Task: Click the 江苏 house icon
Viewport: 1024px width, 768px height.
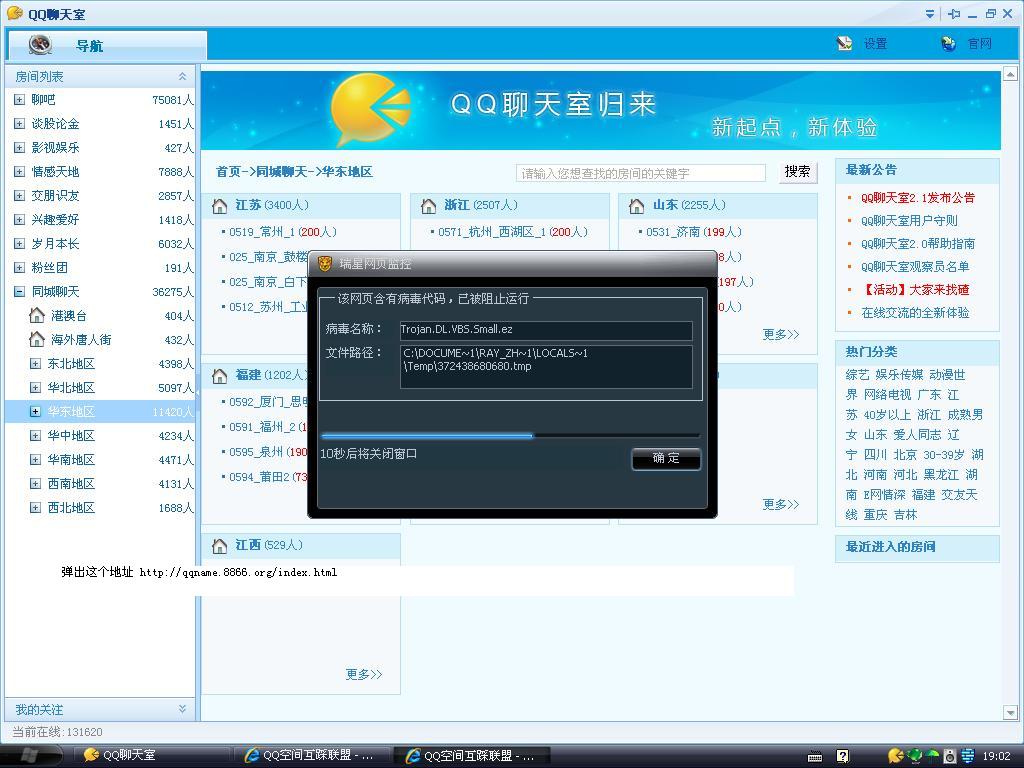Action: [x=219, y=206]
